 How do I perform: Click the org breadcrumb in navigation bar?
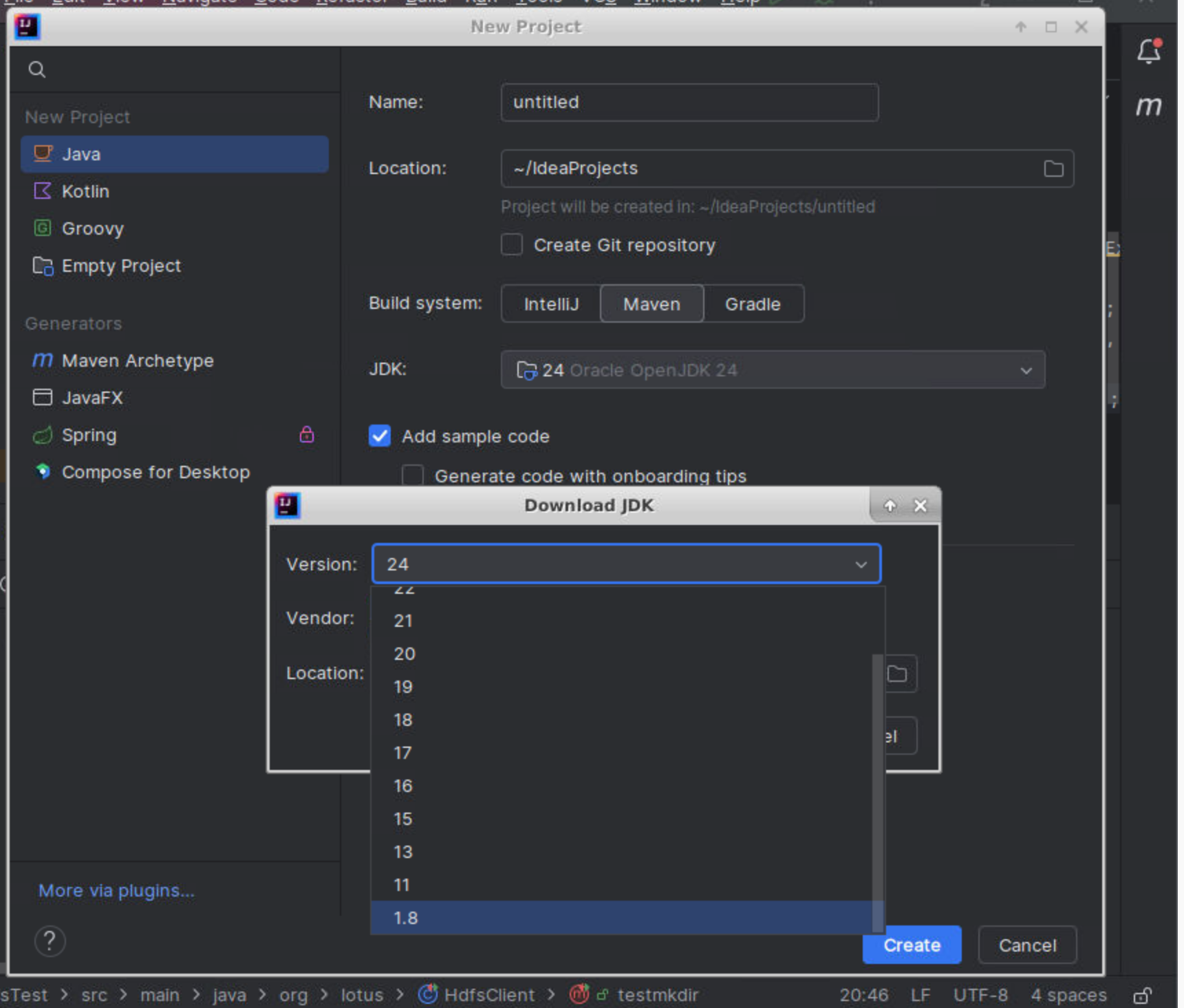(x=293, y=995)
